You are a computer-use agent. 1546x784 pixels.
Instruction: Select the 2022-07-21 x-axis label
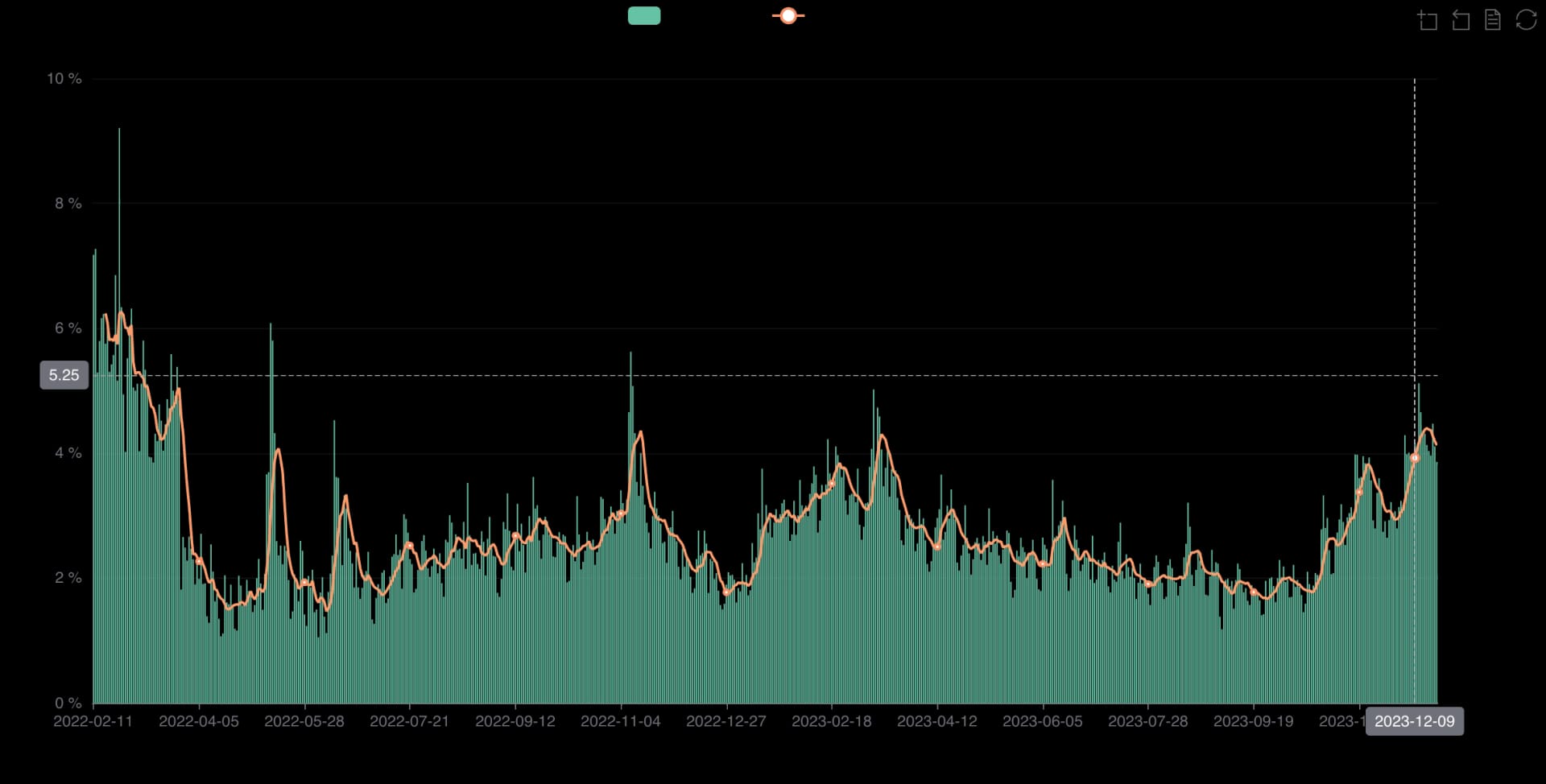(409, 721)
